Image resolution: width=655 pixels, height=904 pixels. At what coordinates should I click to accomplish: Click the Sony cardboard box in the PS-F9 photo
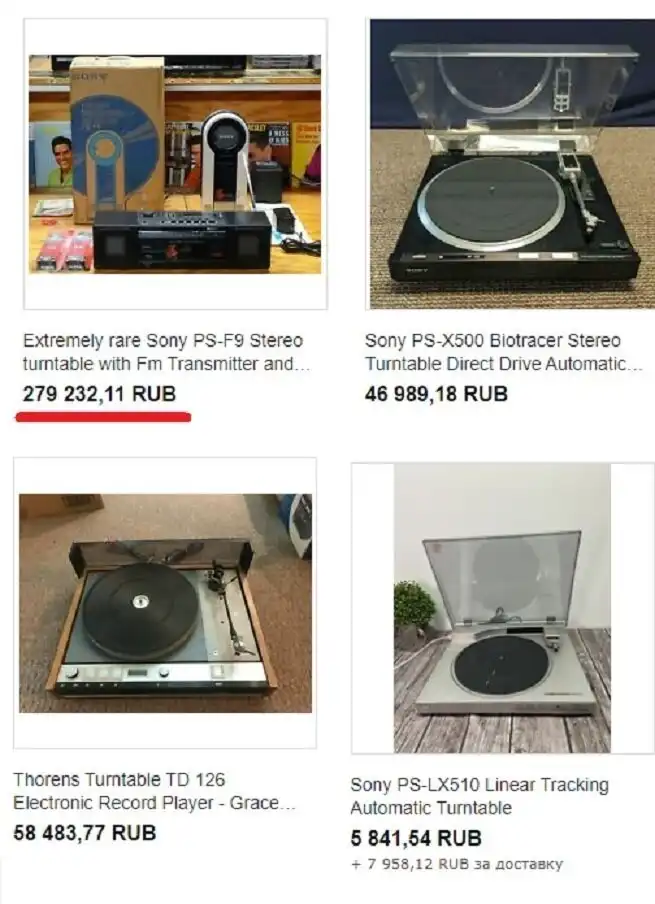coord(117,140)
